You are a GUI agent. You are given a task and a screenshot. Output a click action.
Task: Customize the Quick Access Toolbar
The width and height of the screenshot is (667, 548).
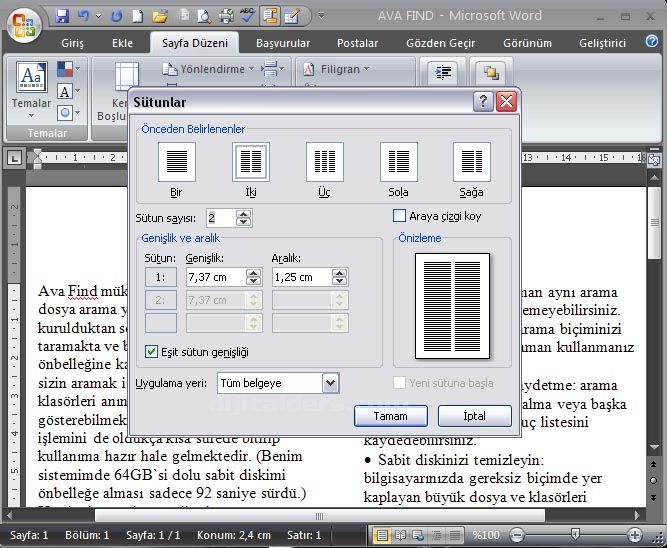tap(322, 16)
